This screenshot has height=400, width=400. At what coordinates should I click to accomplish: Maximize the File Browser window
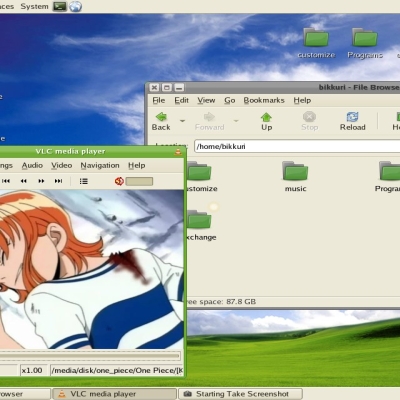[167, 88]
